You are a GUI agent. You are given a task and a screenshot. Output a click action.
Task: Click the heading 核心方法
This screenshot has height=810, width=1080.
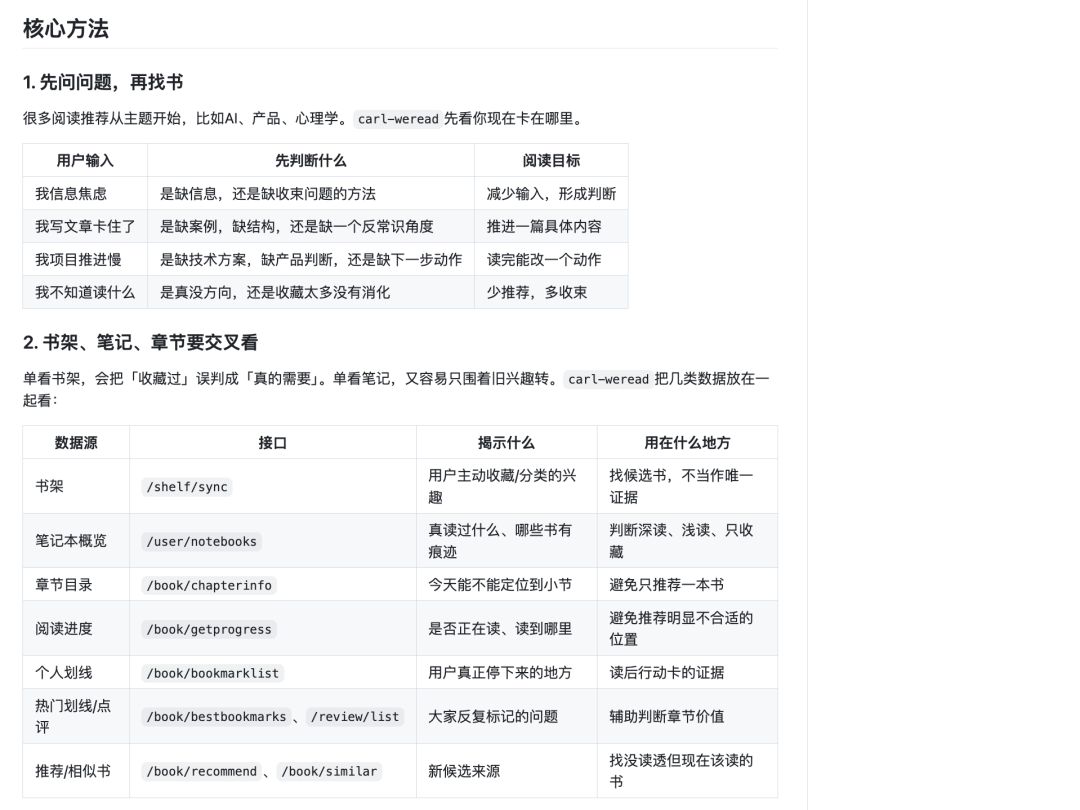[65, 29]
